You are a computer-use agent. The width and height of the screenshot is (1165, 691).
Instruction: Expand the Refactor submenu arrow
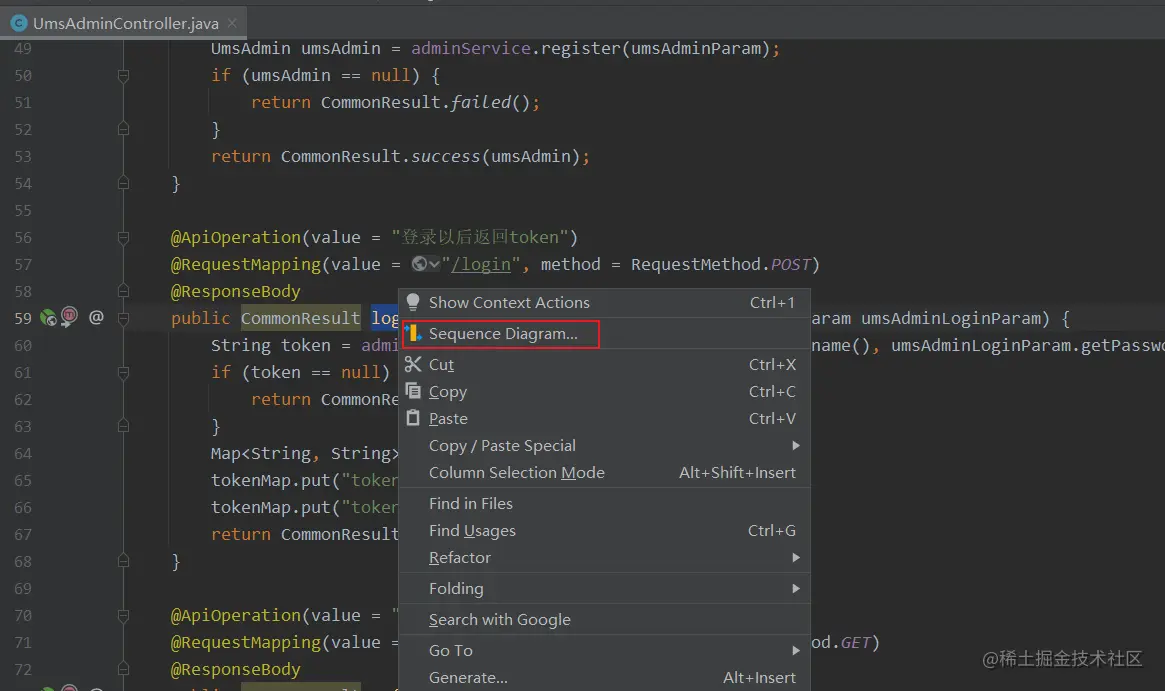click(796, 557)
